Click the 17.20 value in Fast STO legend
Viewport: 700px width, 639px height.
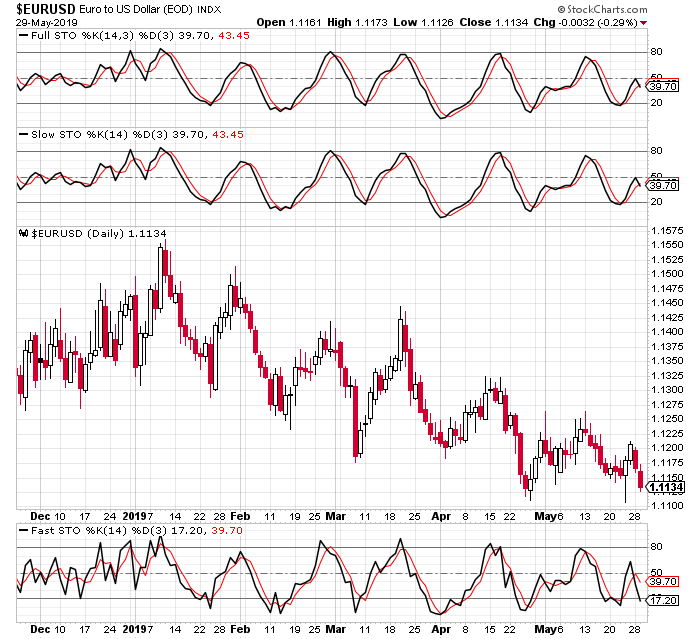click(189, 530)
